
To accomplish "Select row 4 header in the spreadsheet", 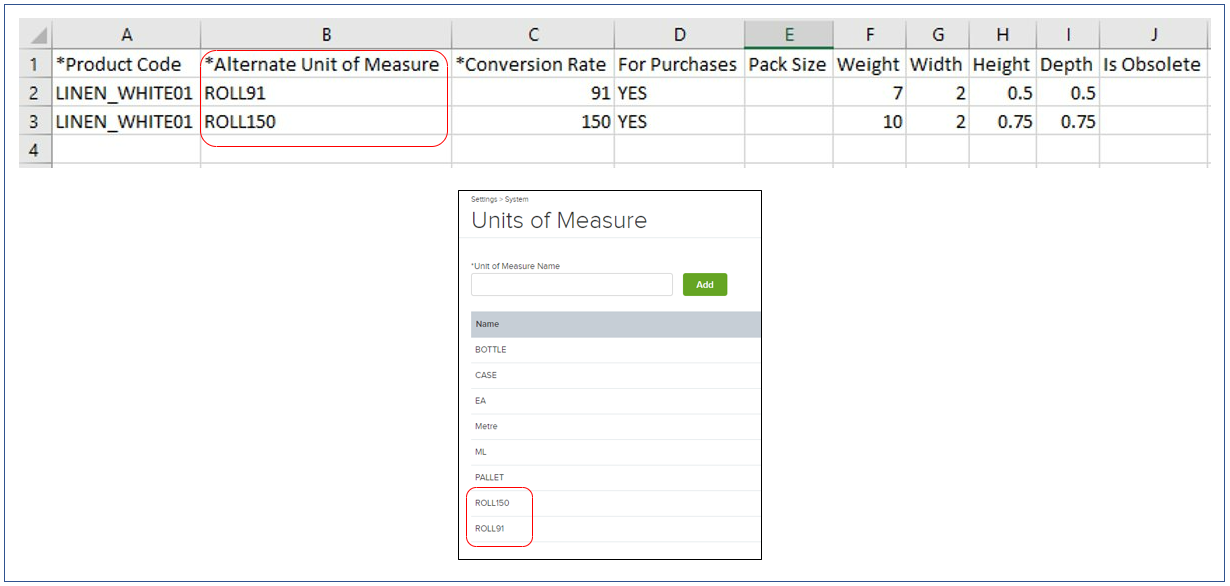I will [x=35, y=150].
